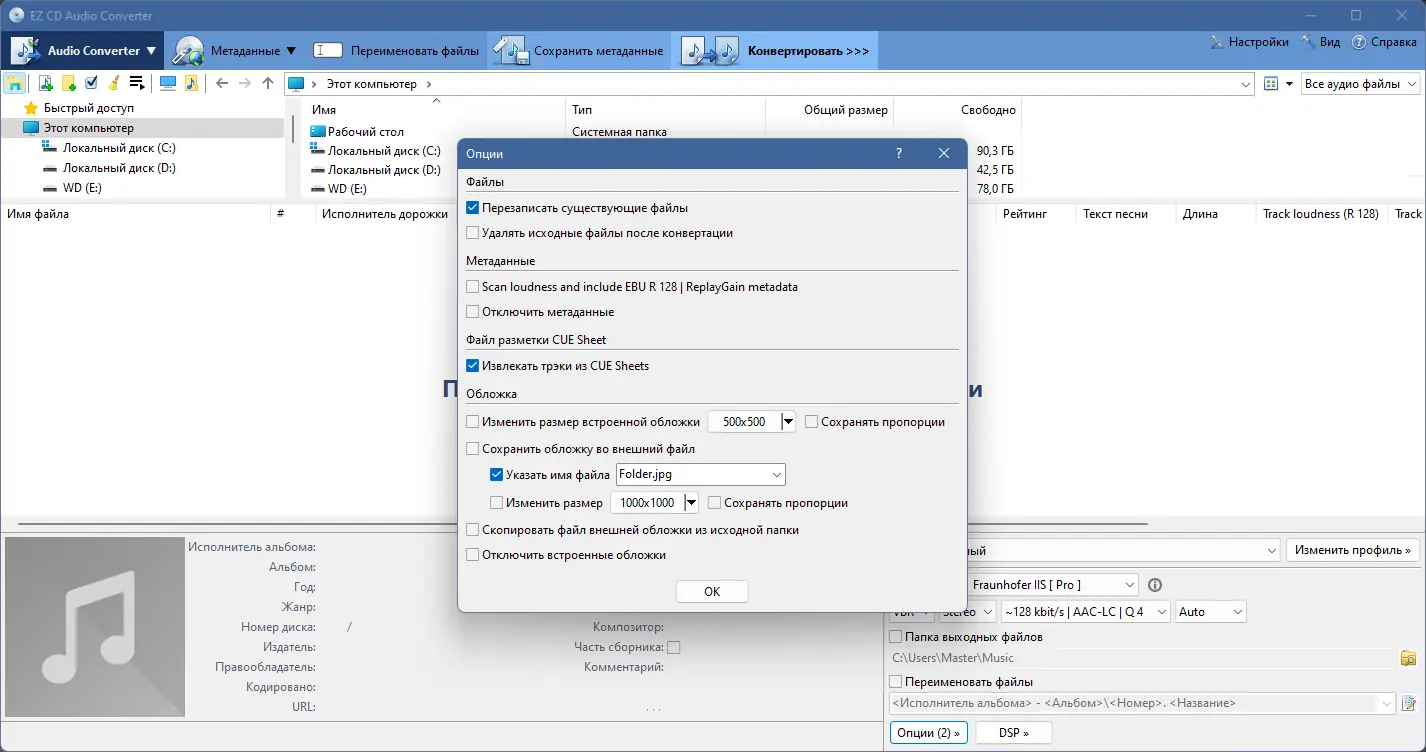Go up one folder level
The height and width of the screenshot is (752, 1426).
tap(268, 84)
